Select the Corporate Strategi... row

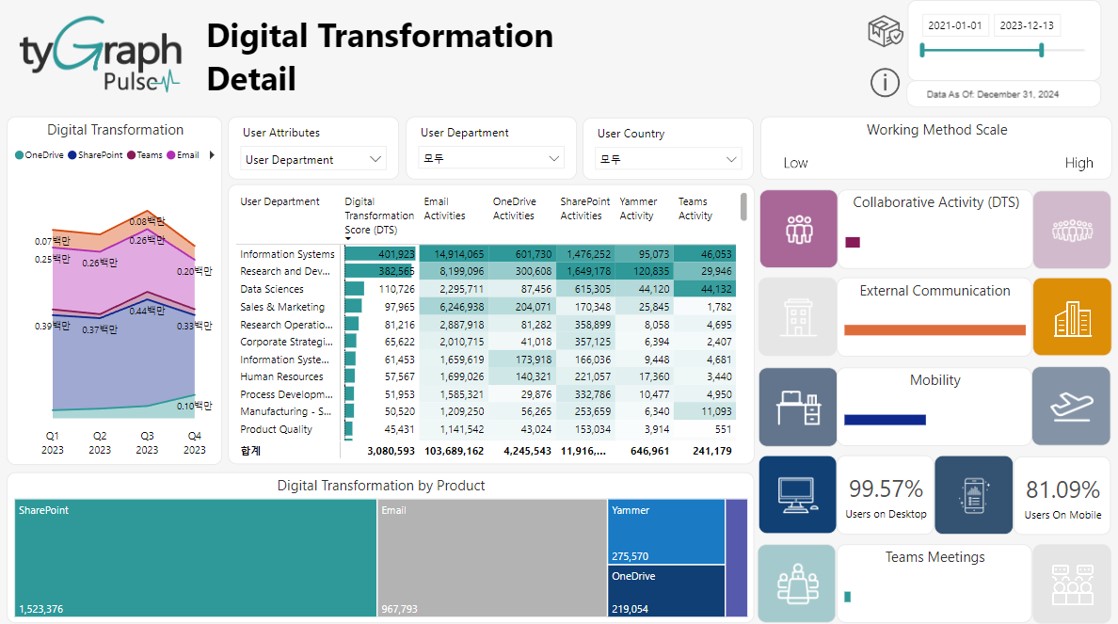[x=486, y=342]
